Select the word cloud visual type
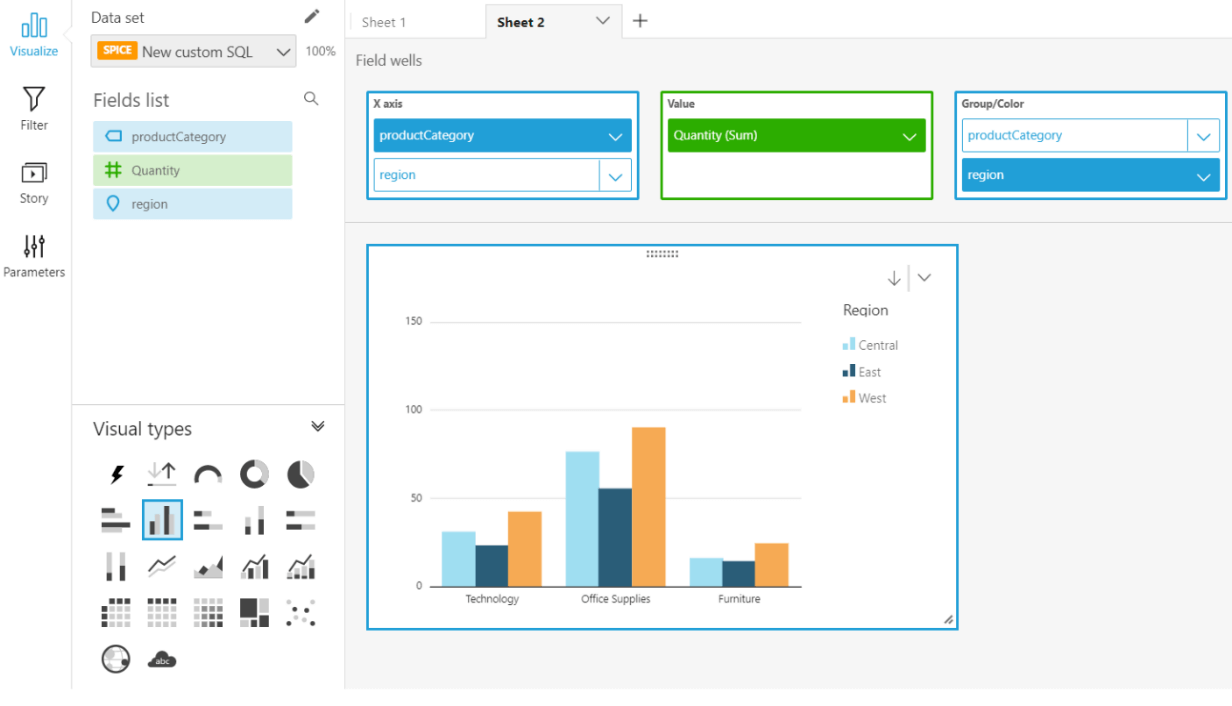This screenshot has height=706, width=1232. click(162, 659)
